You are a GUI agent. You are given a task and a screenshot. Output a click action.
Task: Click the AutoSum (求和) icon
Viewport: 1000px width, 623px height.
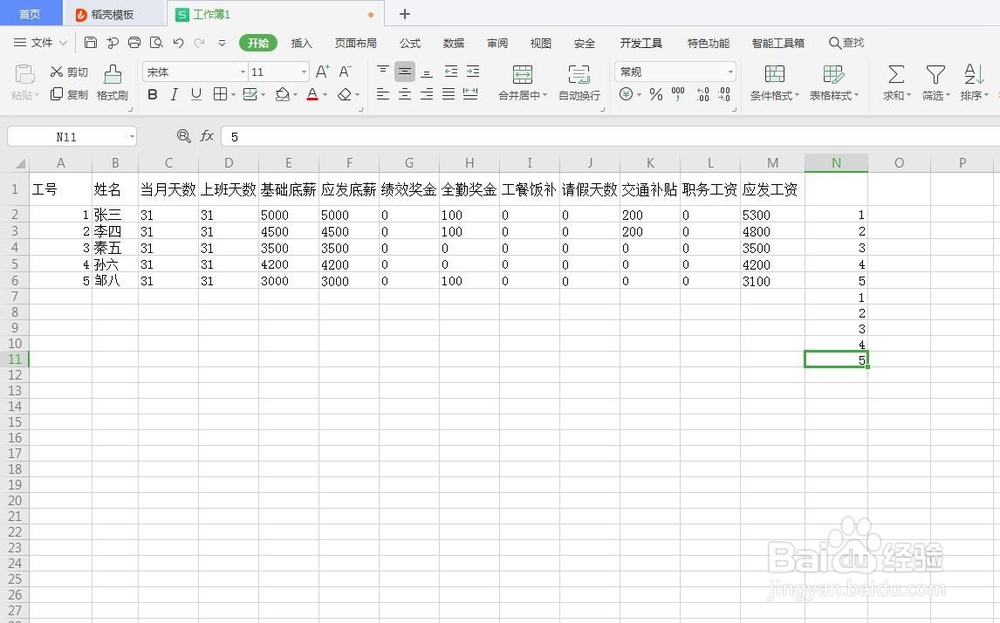895,80
